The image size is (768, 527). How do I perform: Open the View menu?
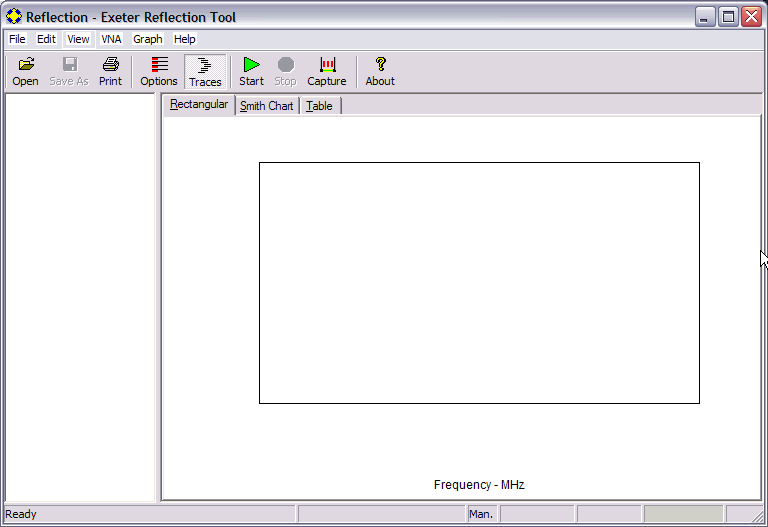[x=78, y=39]
